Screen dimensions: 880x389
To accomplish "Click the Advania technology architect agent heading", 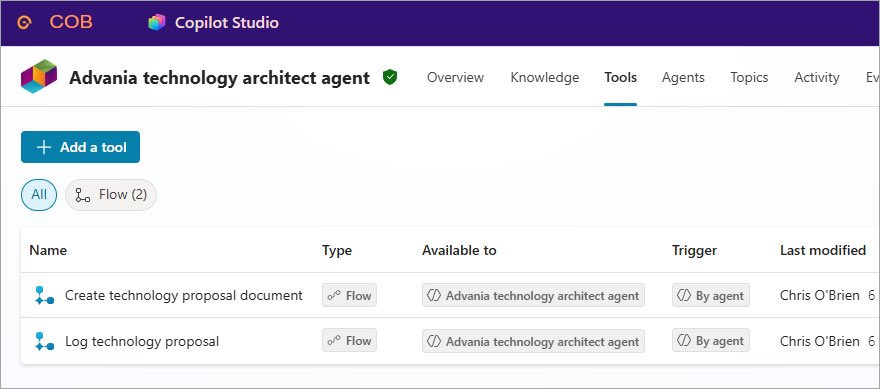I will 219,77.
